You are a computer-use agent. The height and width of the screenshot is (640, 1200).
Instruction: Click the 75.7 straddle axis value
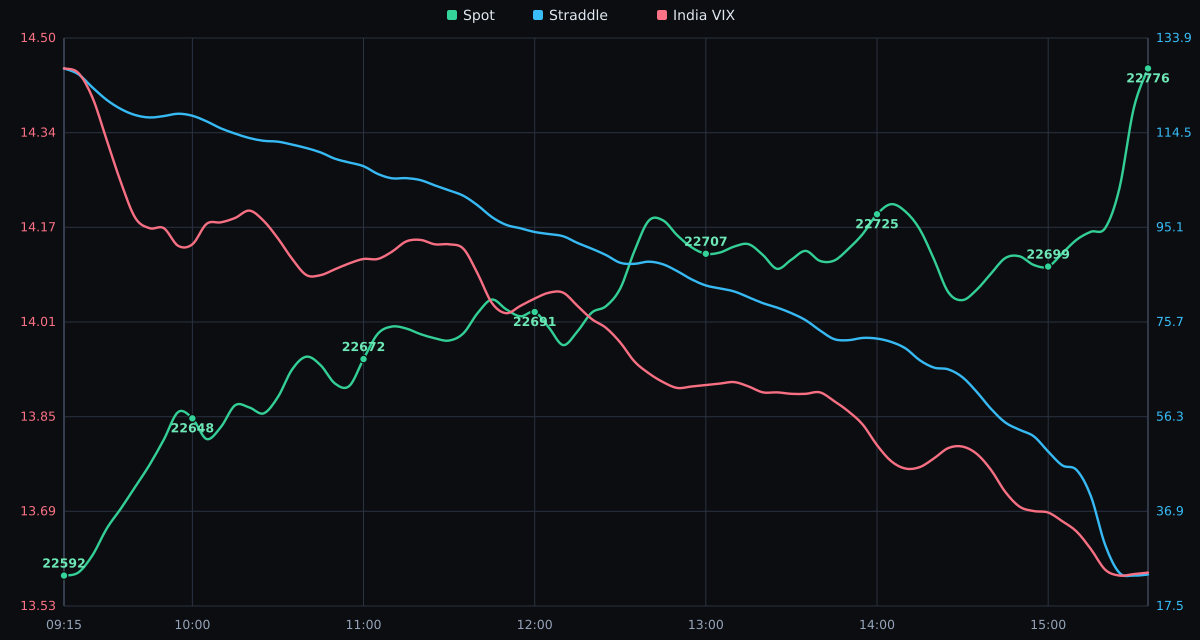coord(1170,322)
